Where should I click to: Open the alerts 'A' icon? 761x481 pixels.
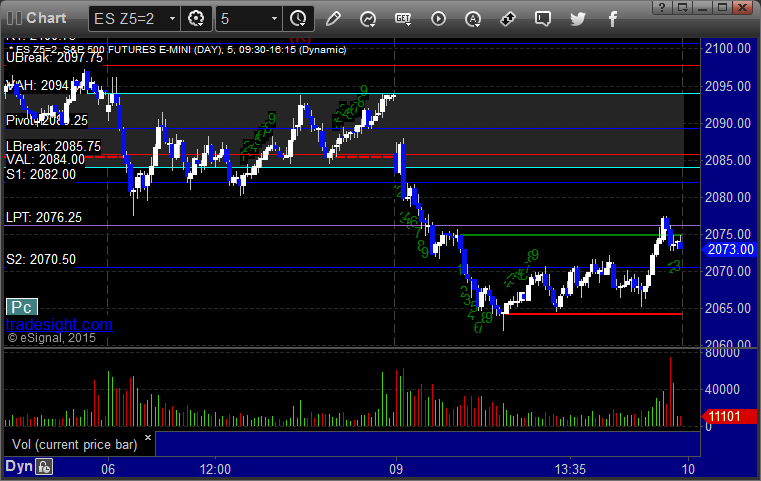(x=473, y=19)
